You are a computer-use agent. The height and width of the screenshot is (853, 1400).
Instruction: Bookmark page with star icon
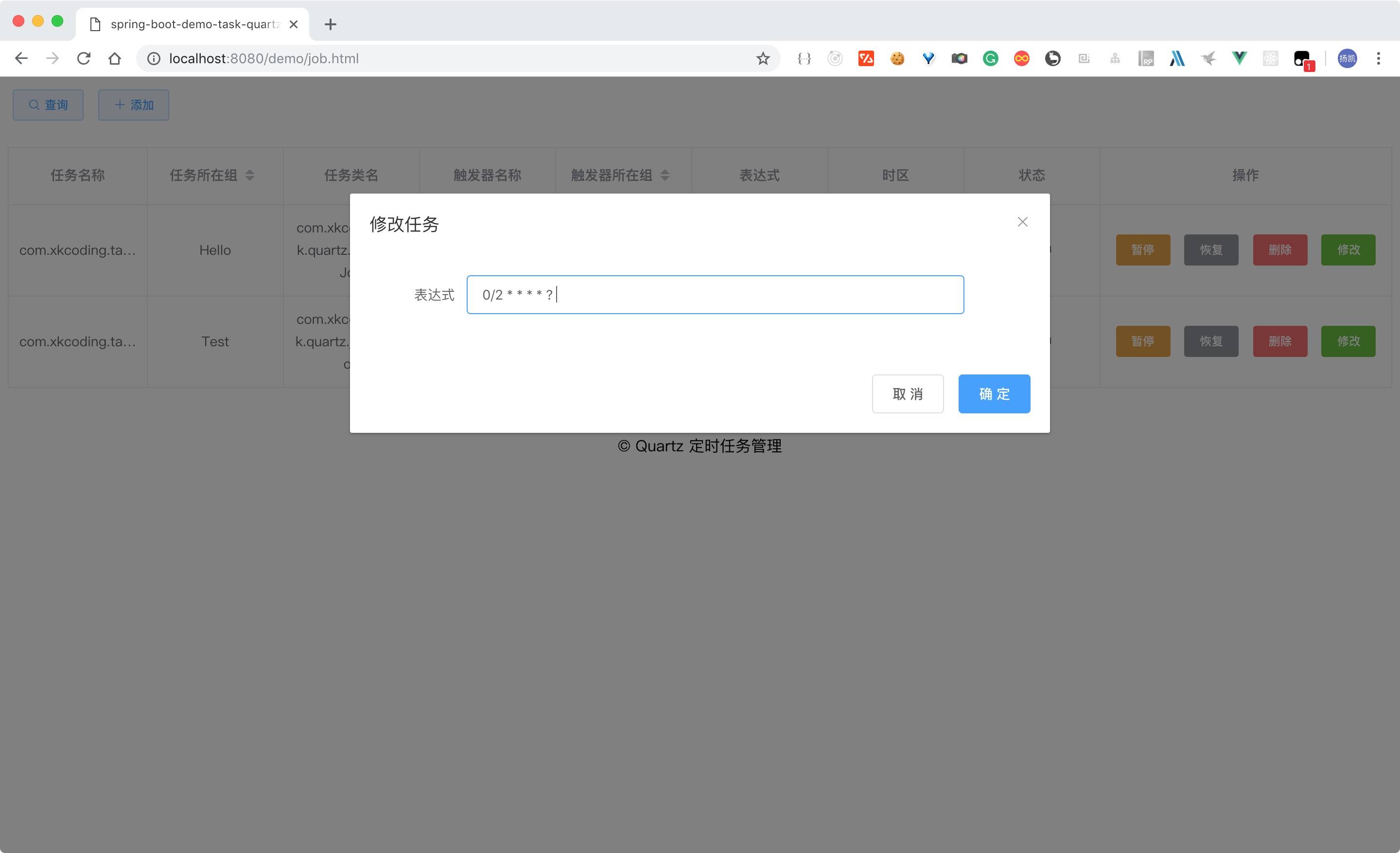coord(763,58)
